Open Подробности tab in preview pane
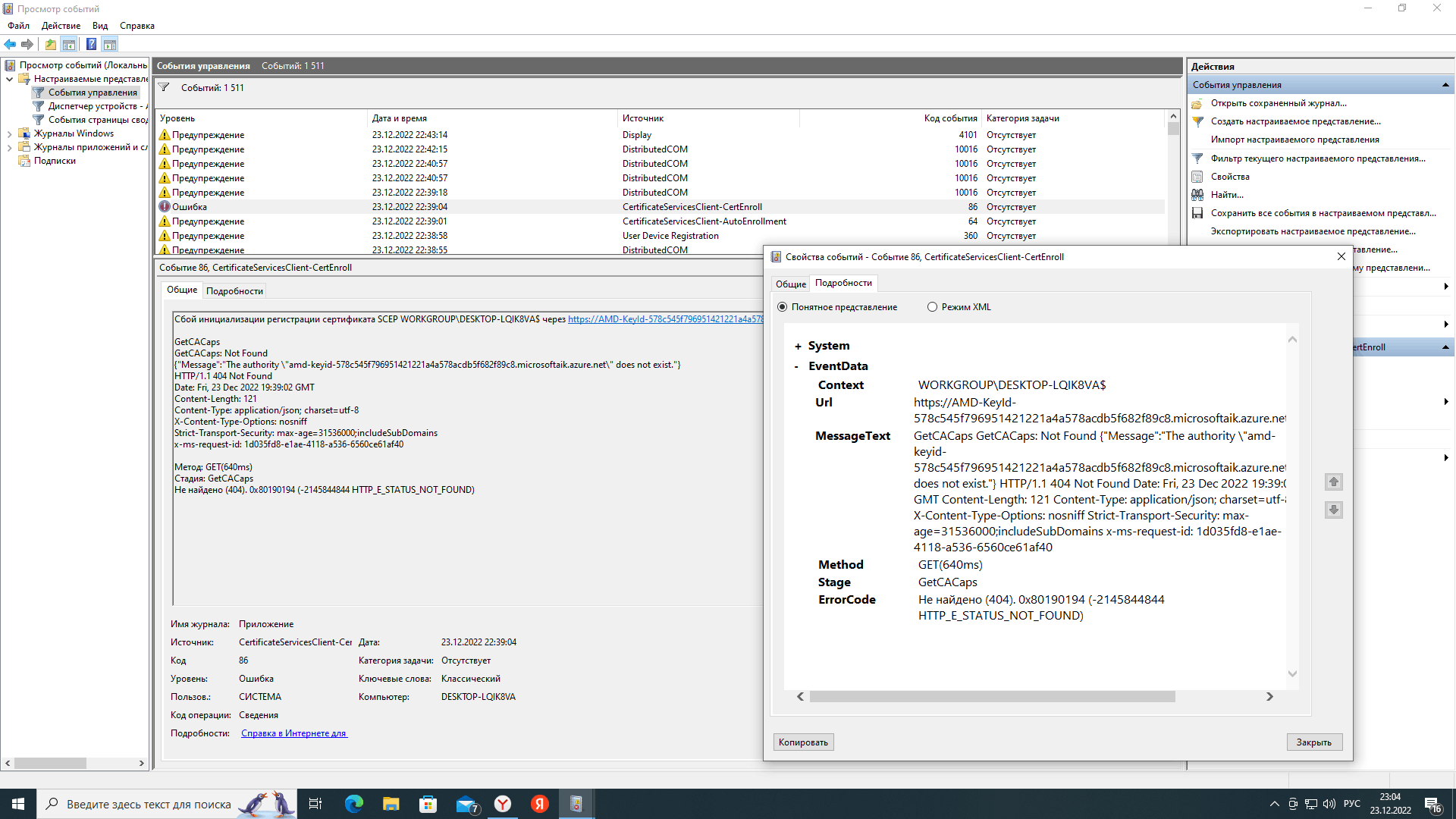 point(234,291)
